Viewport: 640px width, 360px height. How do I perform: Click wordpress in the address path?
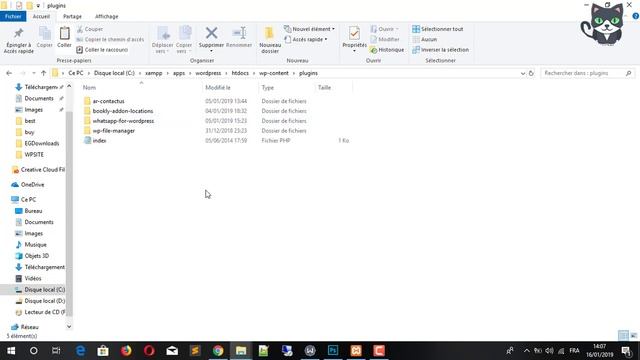pos(208,73)
